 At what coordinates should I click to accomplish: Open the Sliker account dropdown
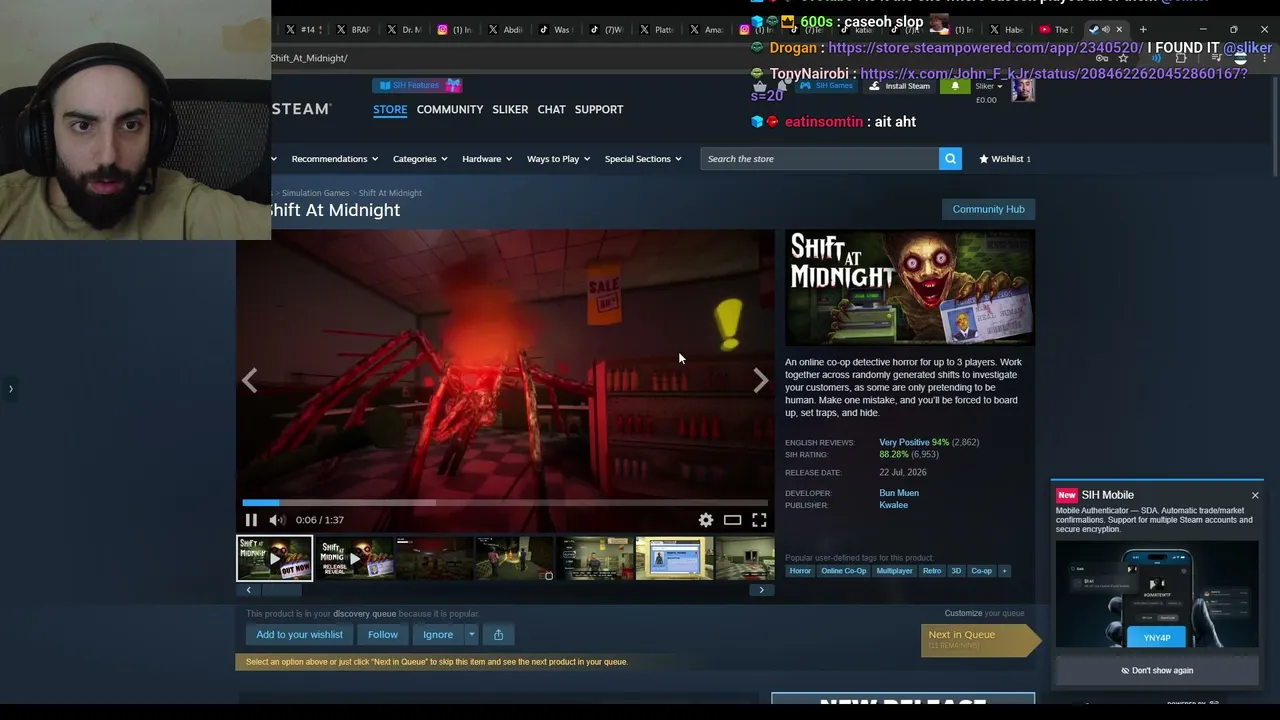988,86
